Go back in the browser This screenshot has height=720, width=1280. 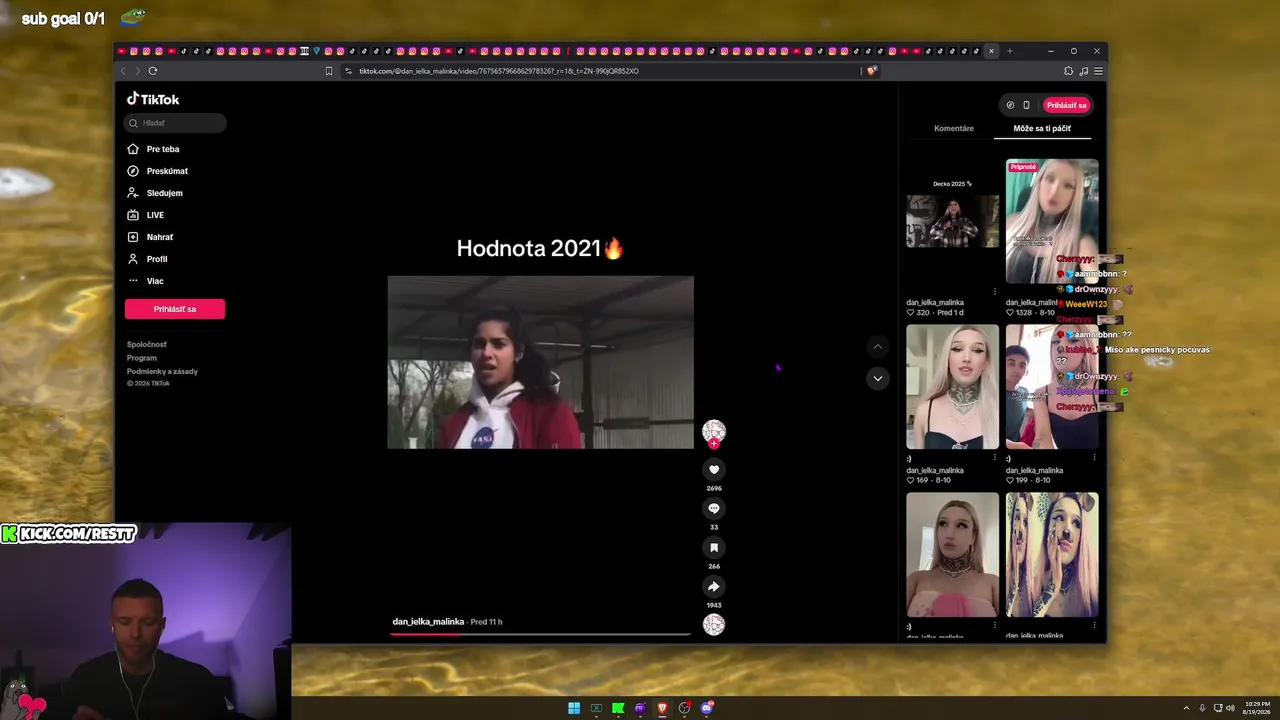[x=123, y=71]
